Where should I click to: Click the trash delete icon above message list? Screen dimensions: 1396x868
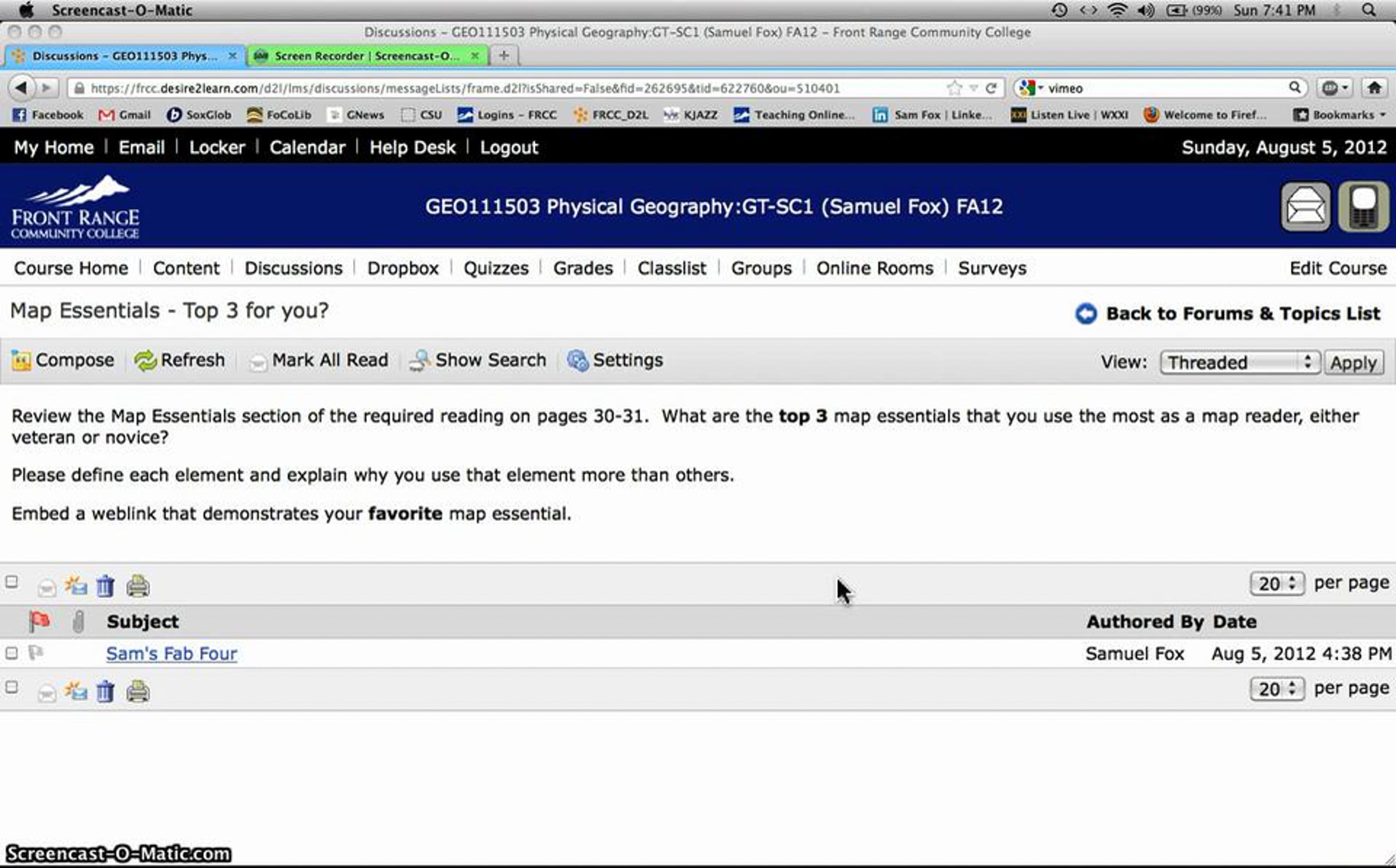coord(105,586)
